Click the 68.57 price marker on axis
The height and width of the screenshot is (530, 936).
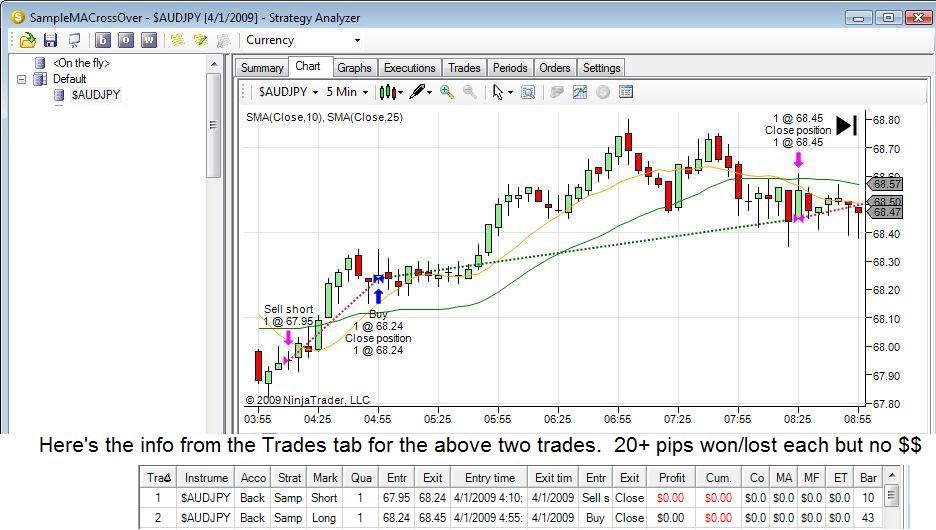pyautogui.click(x=885, y=184)
